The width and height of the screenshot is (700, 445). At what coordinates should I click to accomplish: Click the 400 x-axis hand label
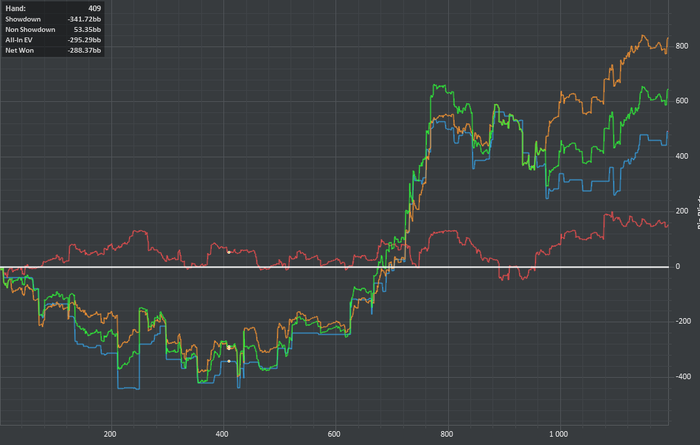(222, 434)
